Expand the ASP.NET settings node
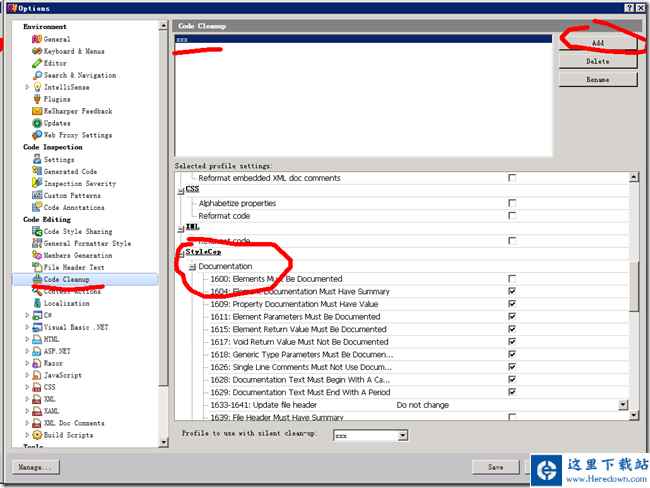The width and height of the screenshot is (650, 488). [x=27, y=351]
